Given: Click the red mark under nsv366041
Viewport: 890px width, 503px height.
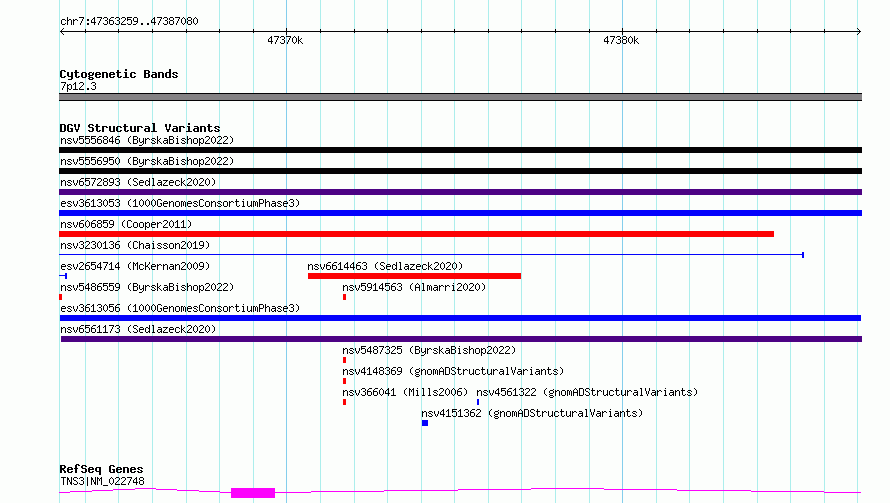Looking at the screenshot, I should (345, 402).
